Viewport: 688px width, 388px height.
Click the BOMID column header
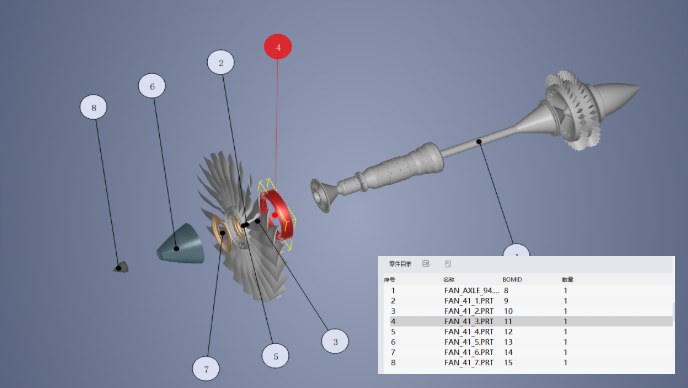pyautogui.click(x=512, y=279)
